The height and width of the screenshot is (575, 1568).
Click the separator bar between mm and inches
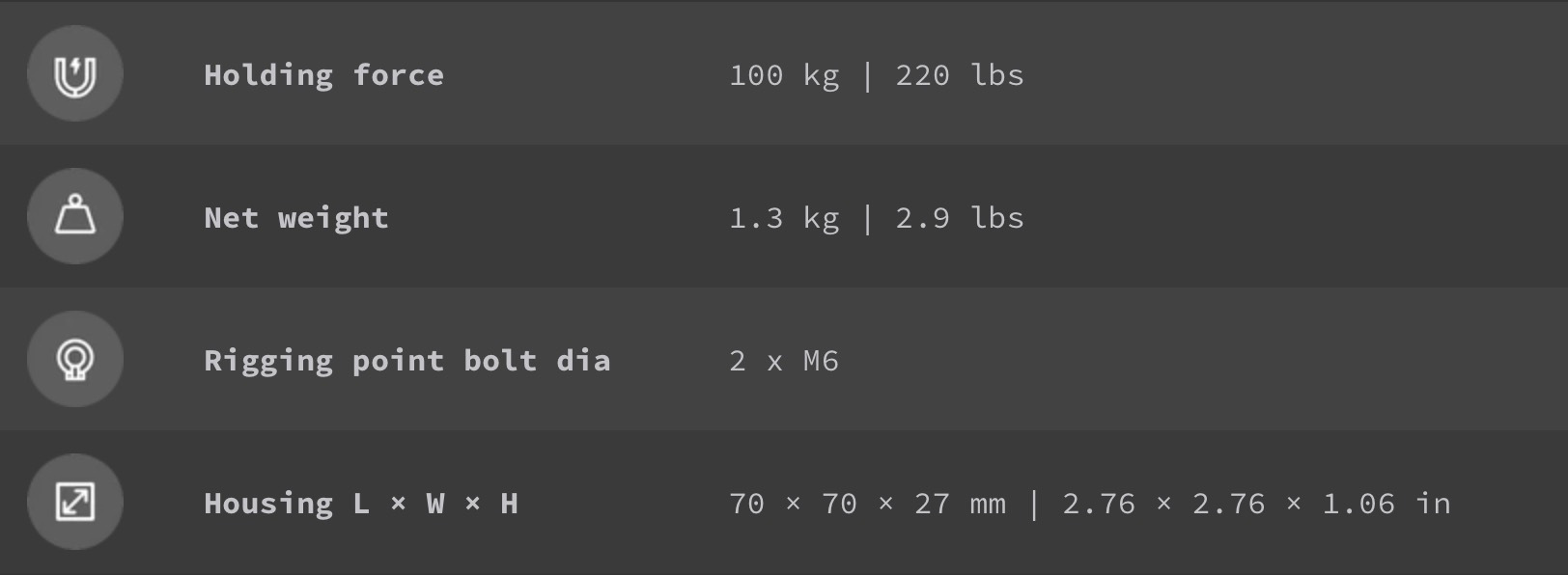point(1034,504)
